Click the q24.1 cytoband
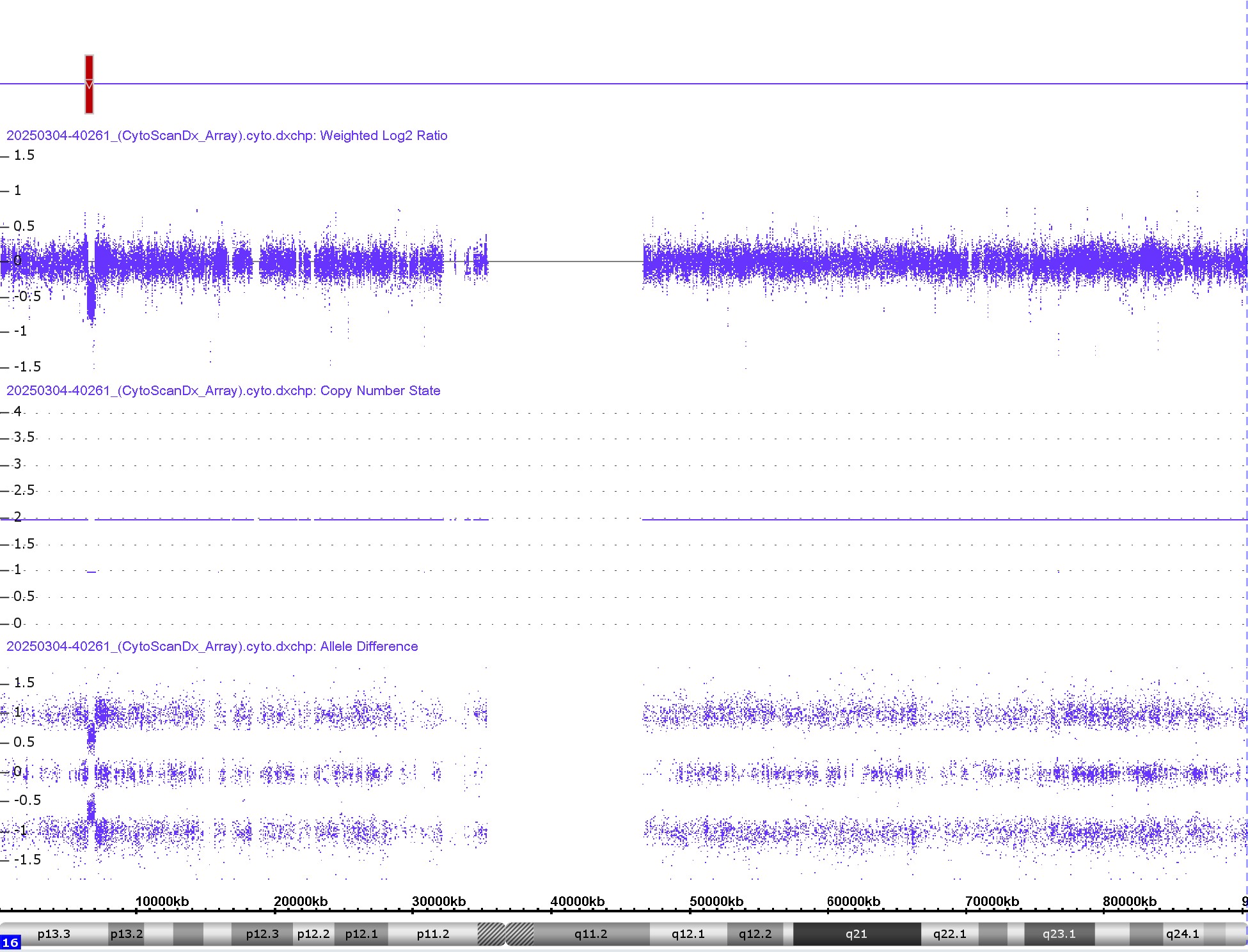 [1182, 934]
